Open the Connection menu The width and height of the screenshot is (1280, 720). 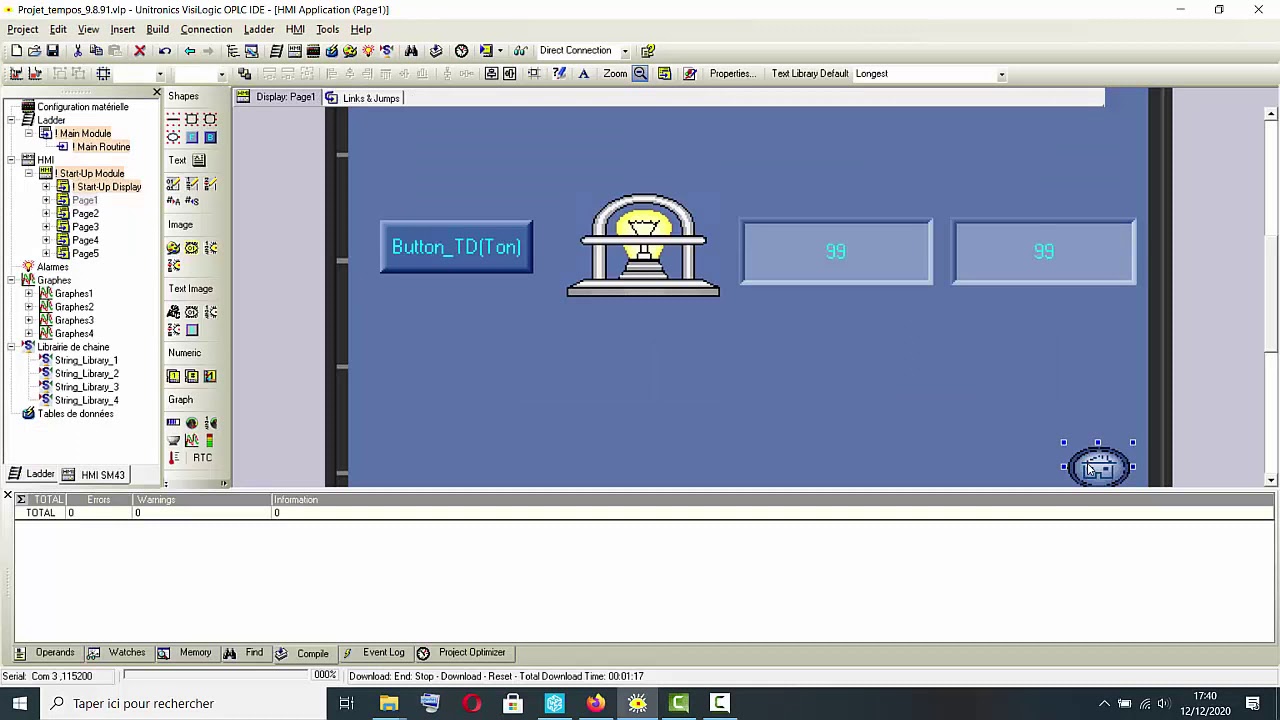[x=206, y=29]
